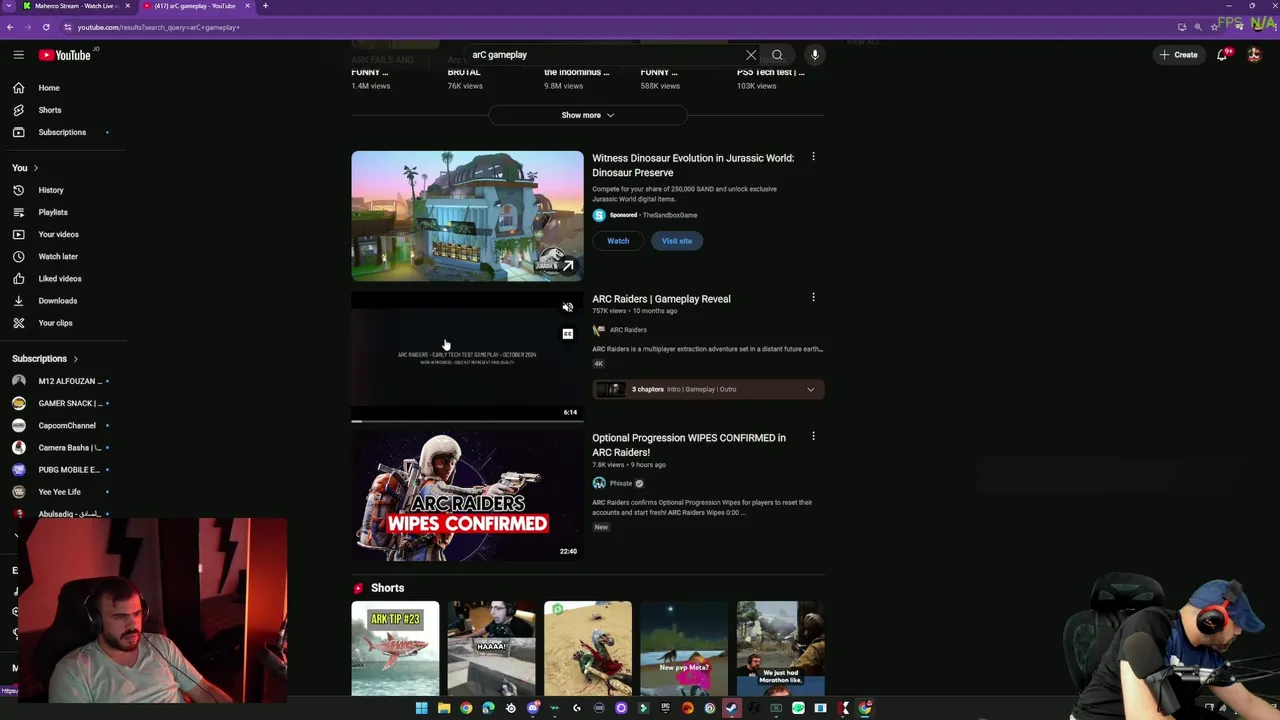1280x720 pixels.
Task: Open Windows Start menu
Action: point(422,708)
